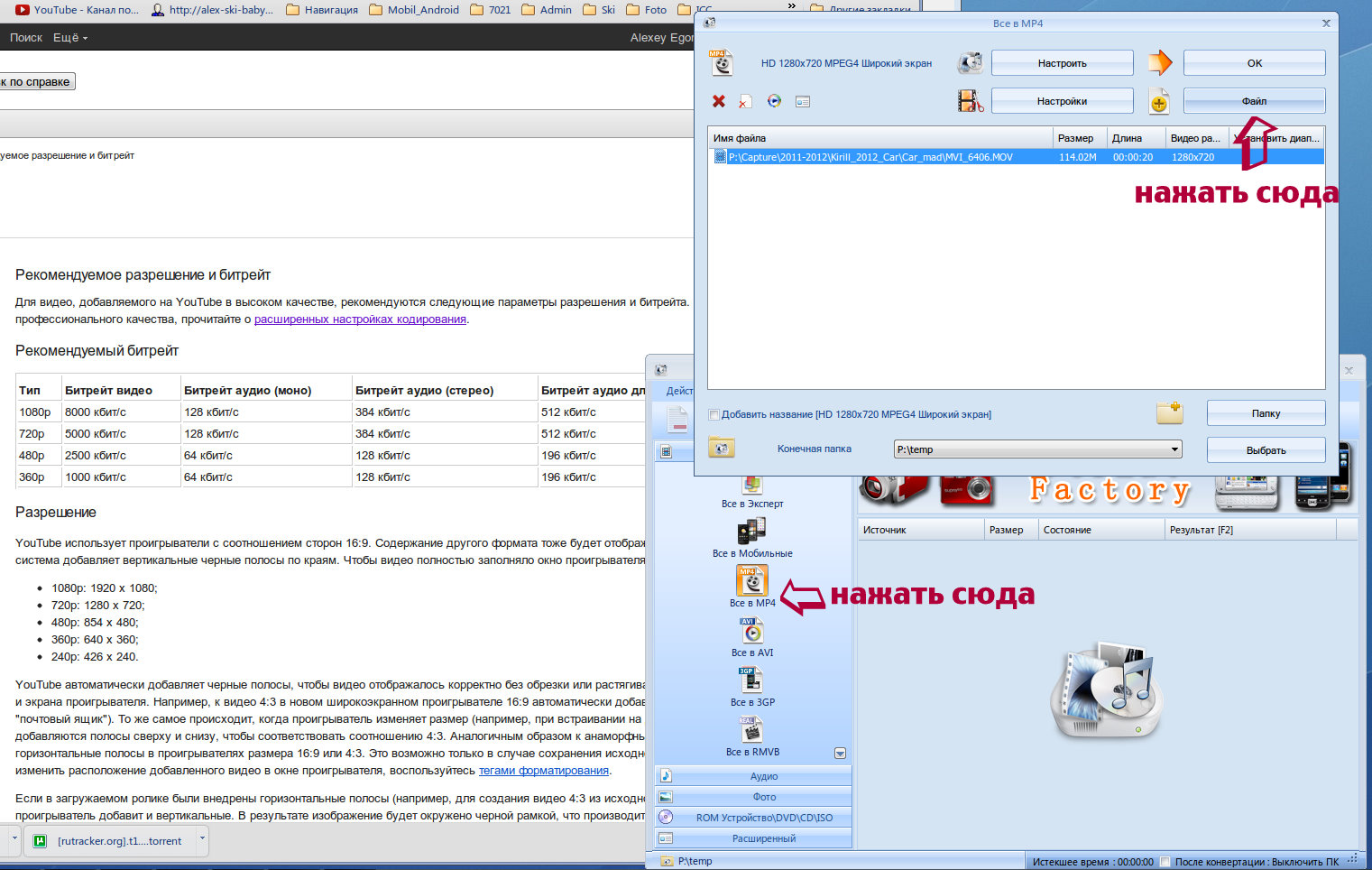Click the Источник column header in Format Factory
The height and width of the screenshot is (870, 1372).
tap(920, 530)
